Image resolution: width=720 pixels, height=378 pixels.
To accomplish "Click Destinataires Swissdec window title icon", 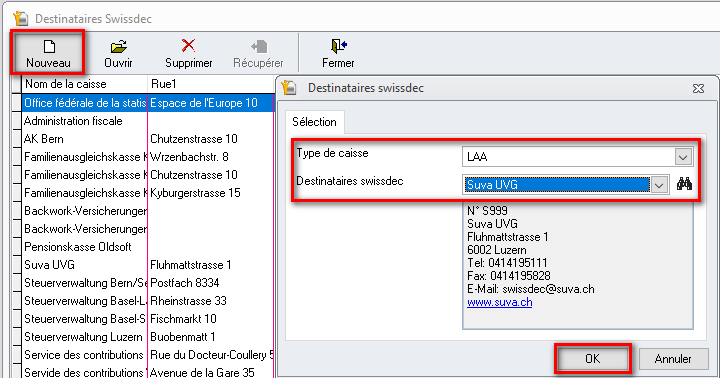I will pyautogui.click(x=20, y=18).
